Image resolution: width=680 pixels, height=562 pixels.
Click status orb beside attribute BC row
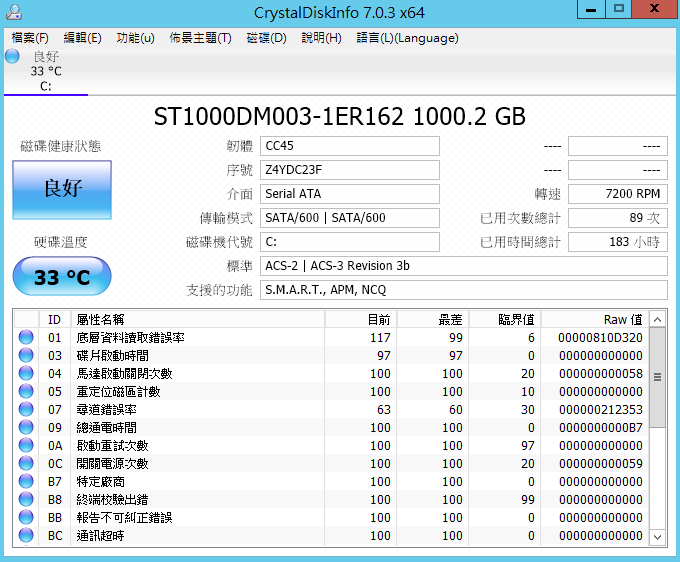coord(26,536)
